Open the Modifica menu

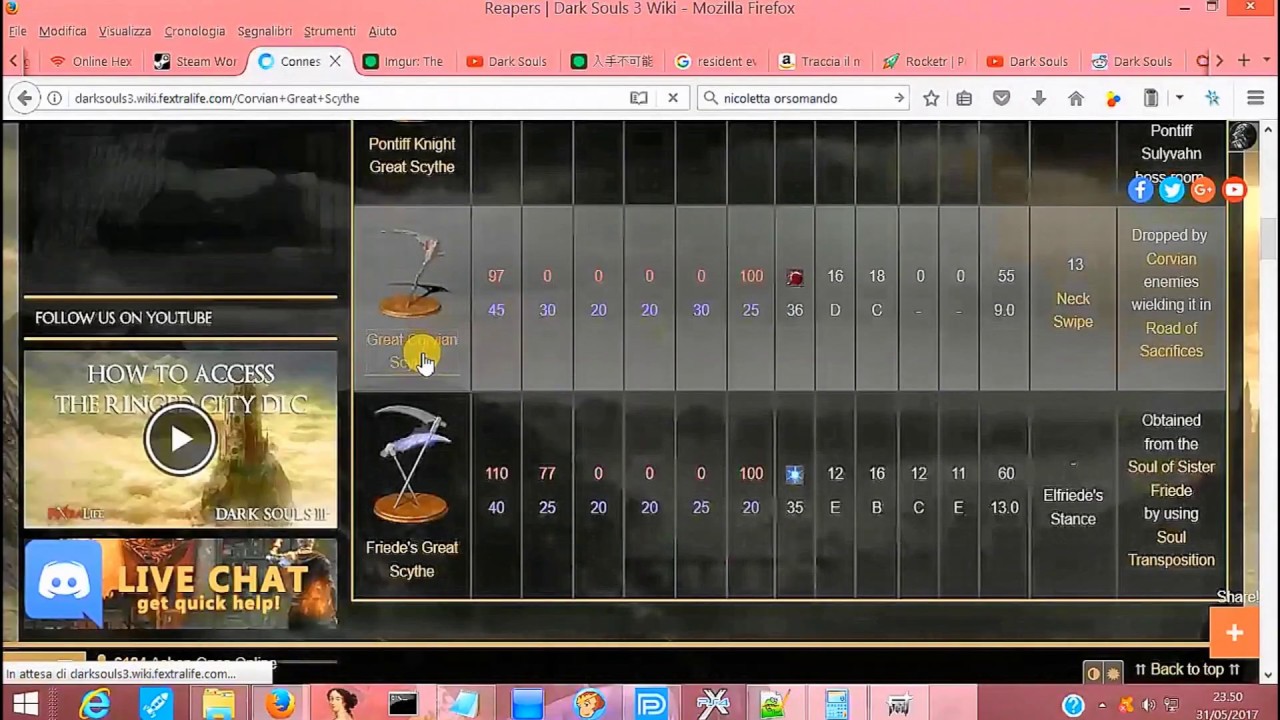pyautogui.click(x=62, y=31)
